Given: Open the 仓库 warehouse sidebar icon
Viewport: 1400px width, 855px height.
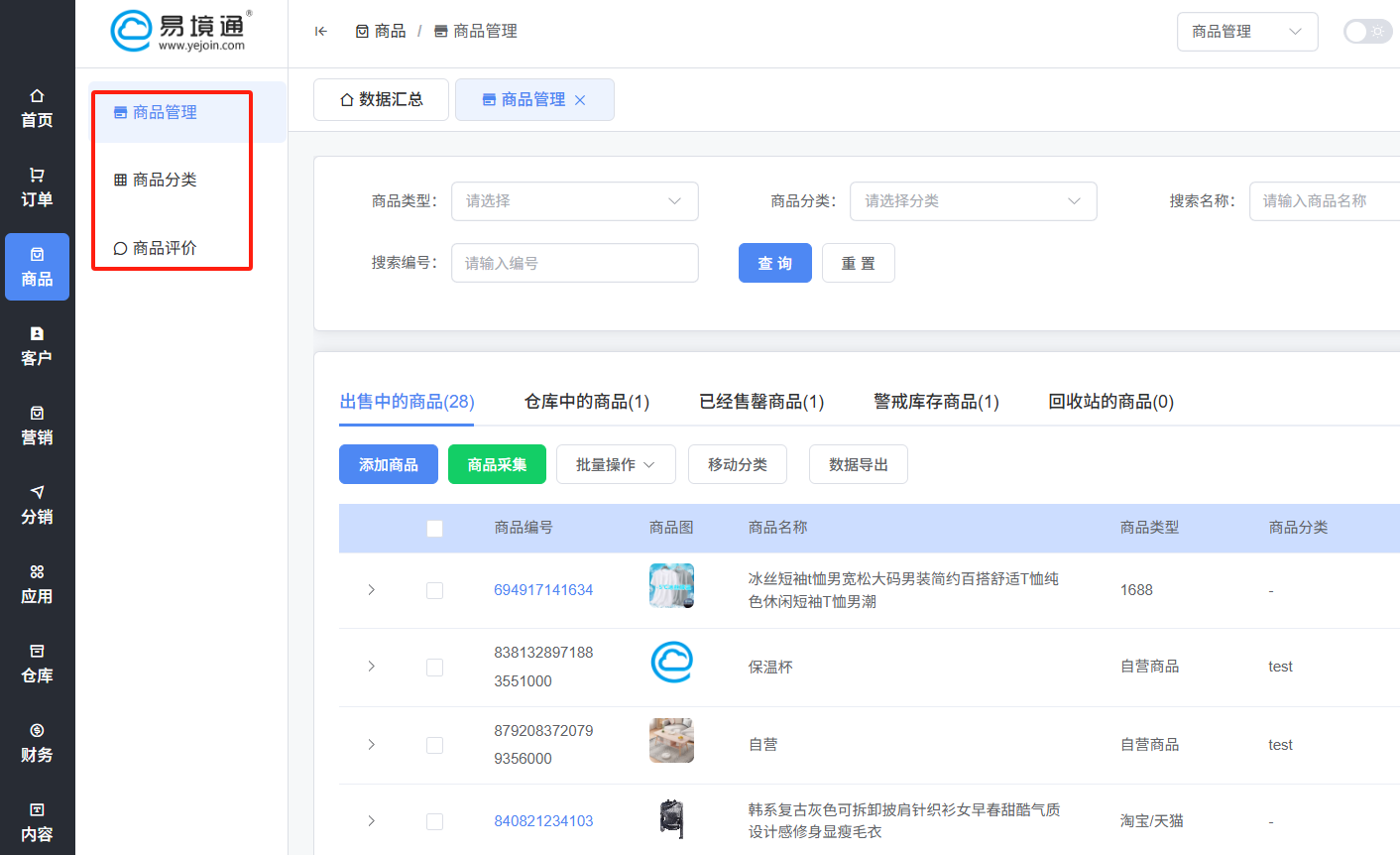Looking at the screenshot, I should click(x=37, y=652).
